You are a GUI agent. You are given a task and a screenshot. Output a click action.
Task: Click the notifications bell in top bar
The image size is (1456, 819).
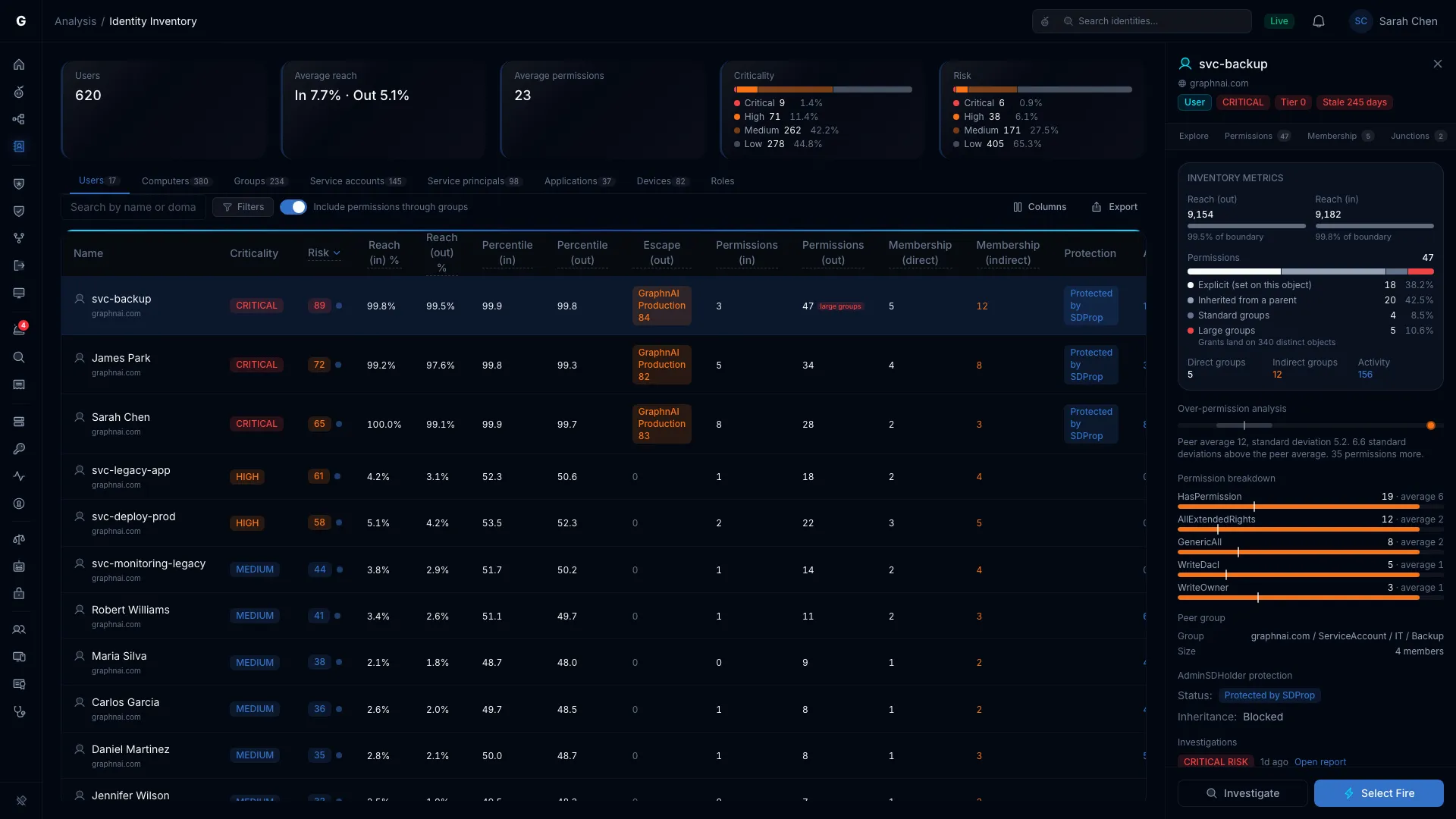pos(1318,21)
